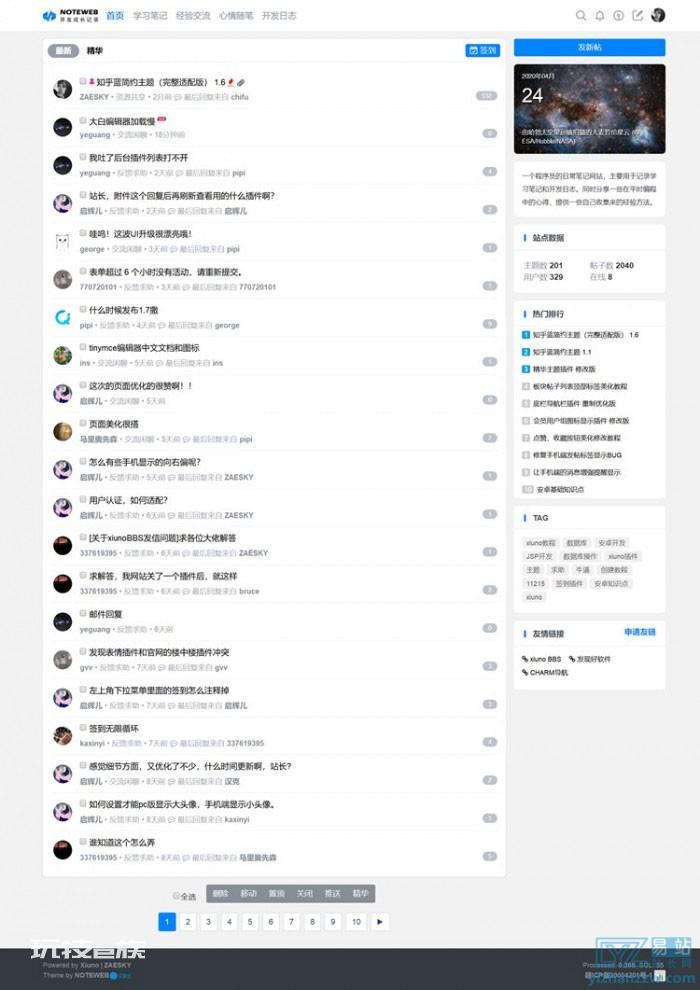Check the box for 邮件回复 thread
Image resolution: width=700 pixels, height=990 pixels.
83,613
